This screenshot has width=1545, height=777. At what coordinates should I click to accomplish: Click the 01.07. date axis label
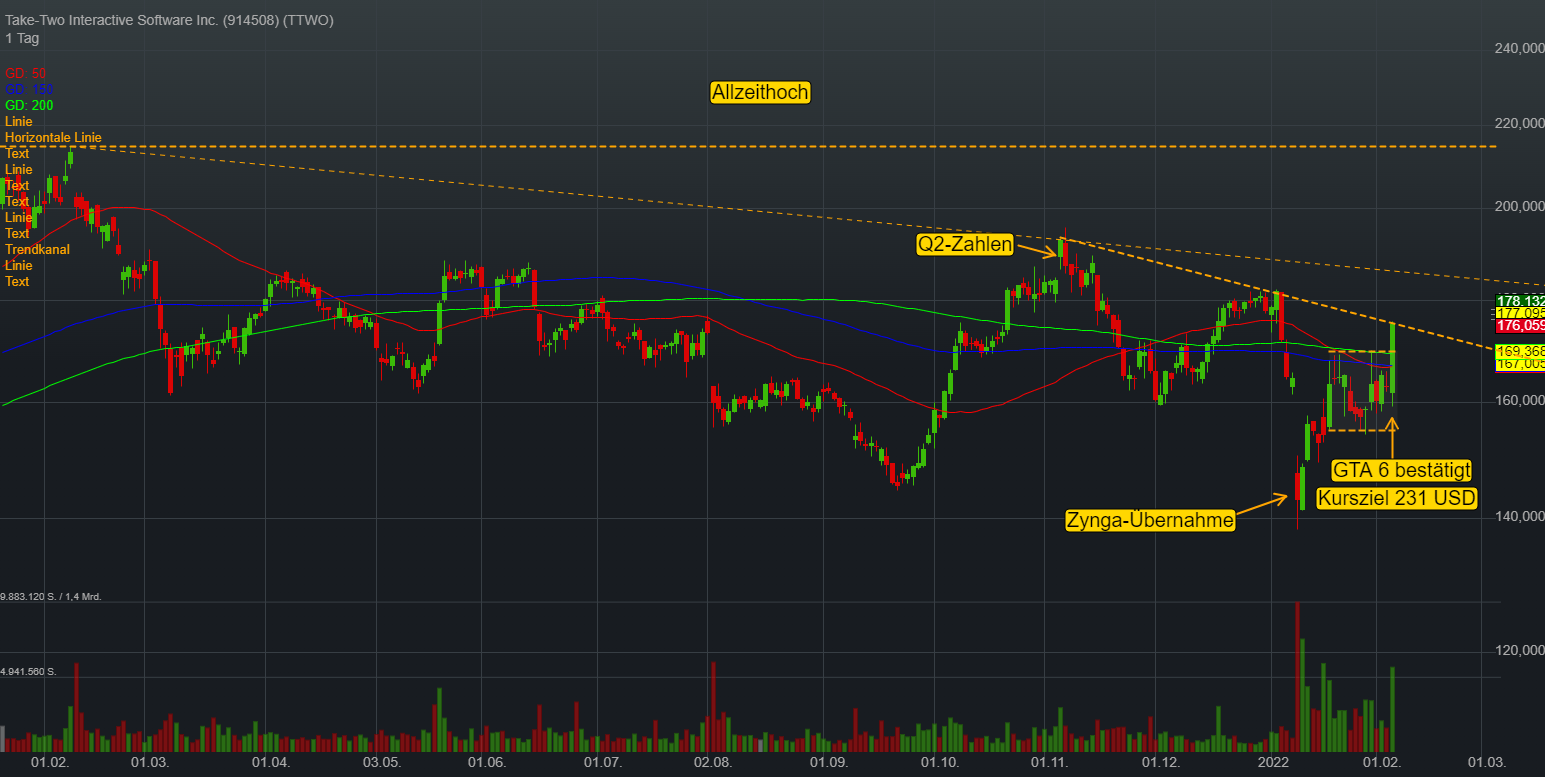(x=604, y=763)
